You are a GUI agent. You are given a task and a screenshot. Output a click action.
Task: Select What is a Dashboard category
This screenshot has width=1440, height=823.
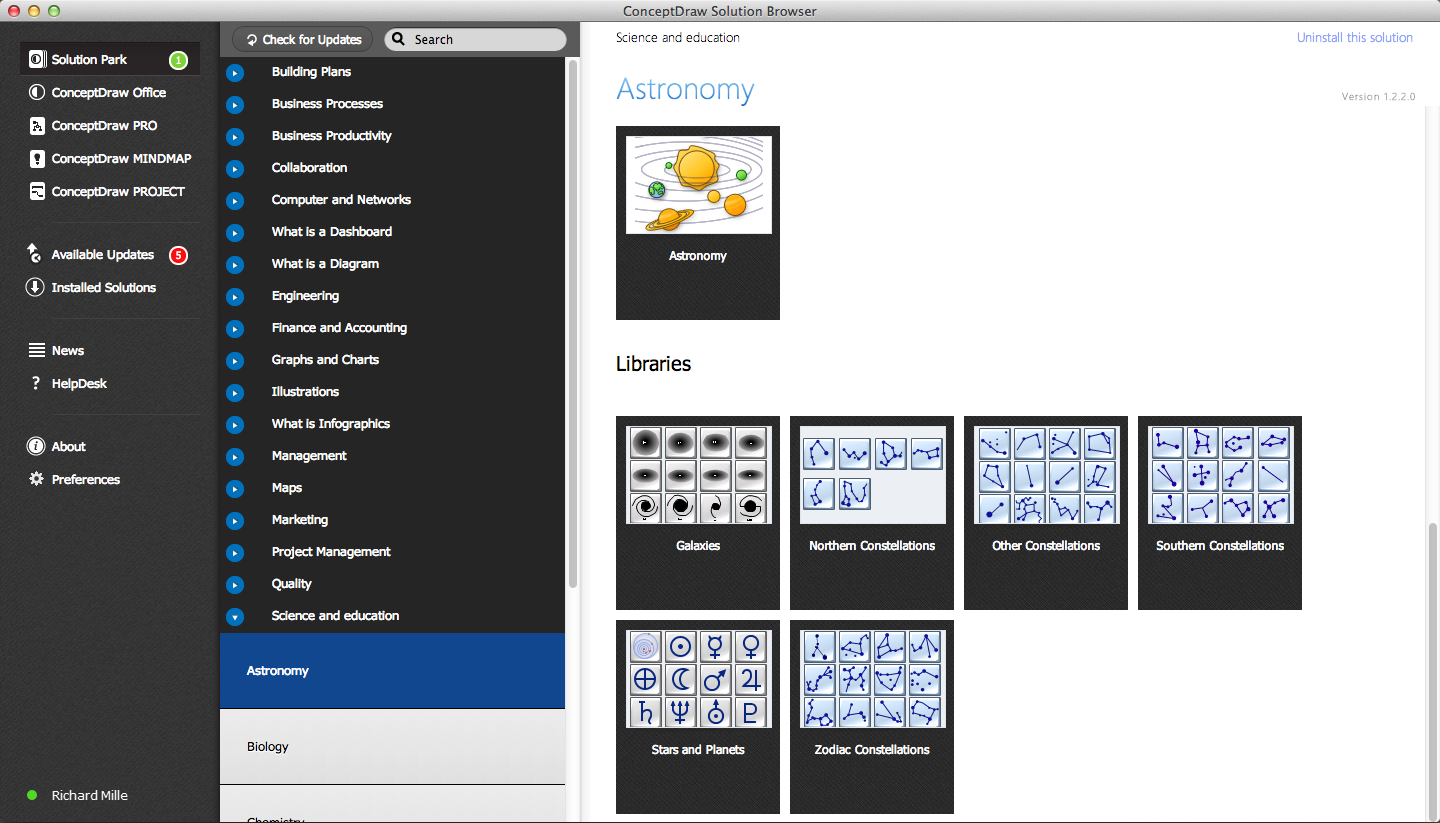tap(332, 232)
